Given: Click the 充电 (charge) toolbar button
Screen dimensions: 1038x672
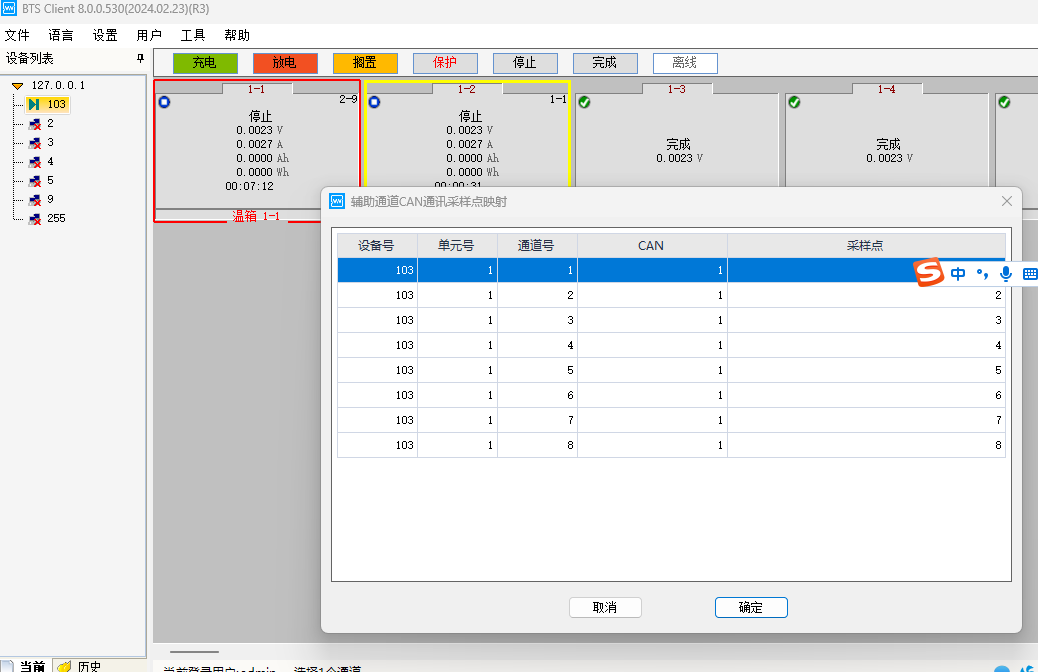Looking at the screenshot, I should pyautogui.click(x=205, y=62).
